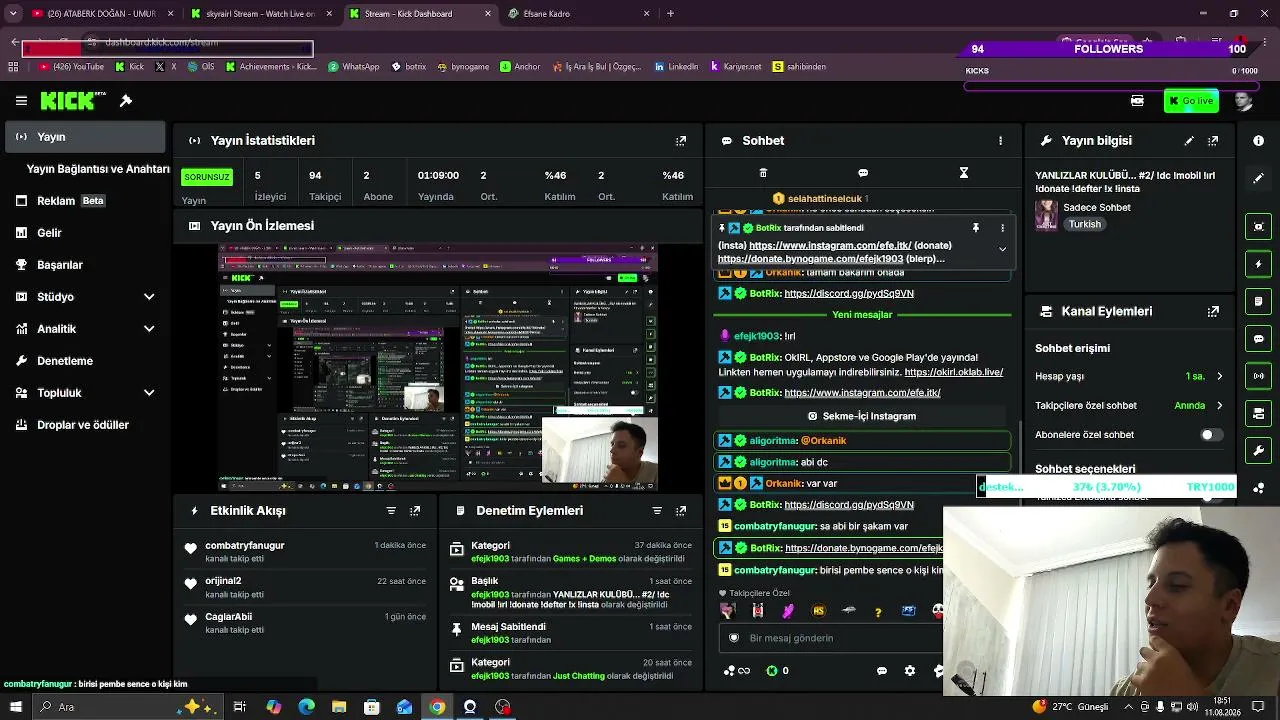
Task: Click the trash icon to clear chat
Action: 763,173
